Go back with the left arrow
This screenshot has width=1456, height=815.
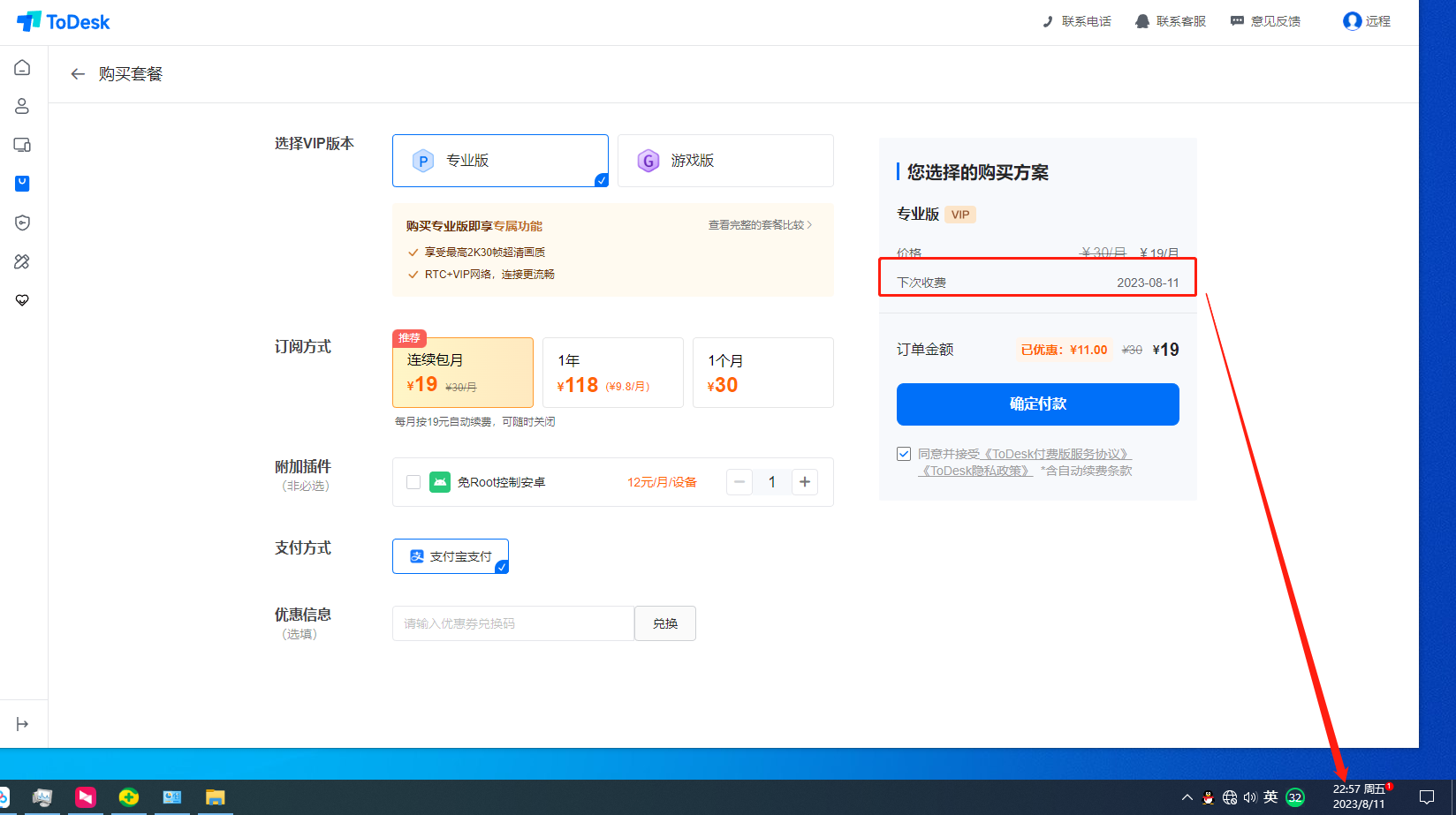click(x=78, y=74)
